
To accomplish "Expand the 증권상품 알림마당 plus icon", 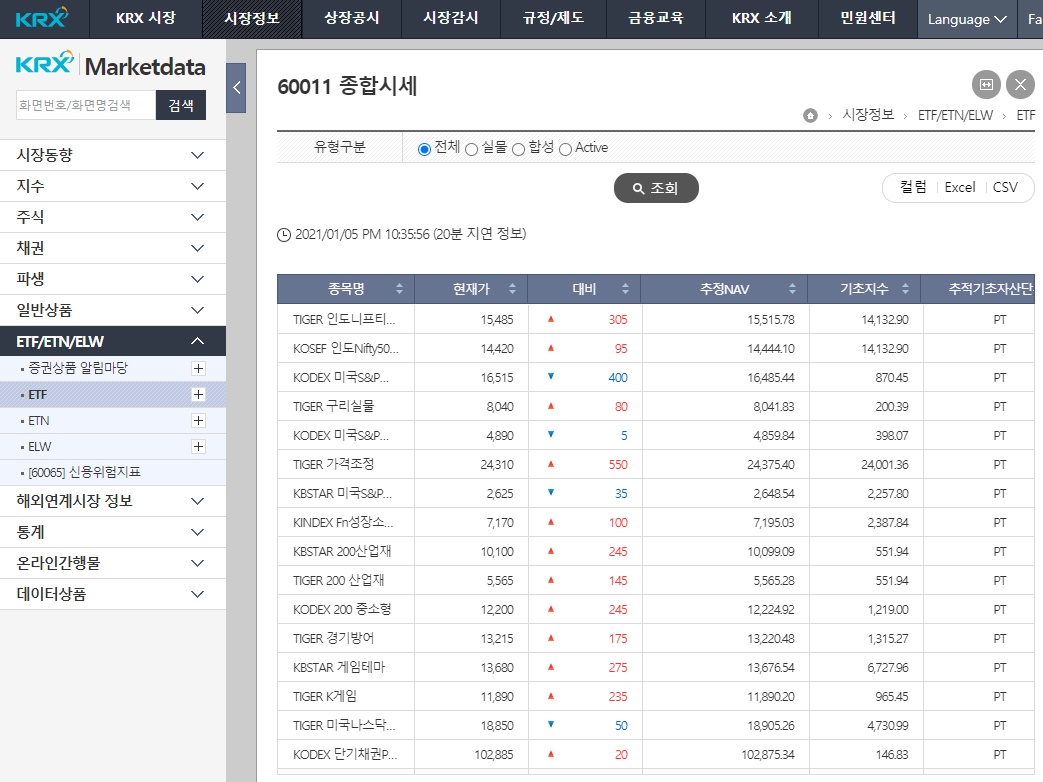I will 198,368.
